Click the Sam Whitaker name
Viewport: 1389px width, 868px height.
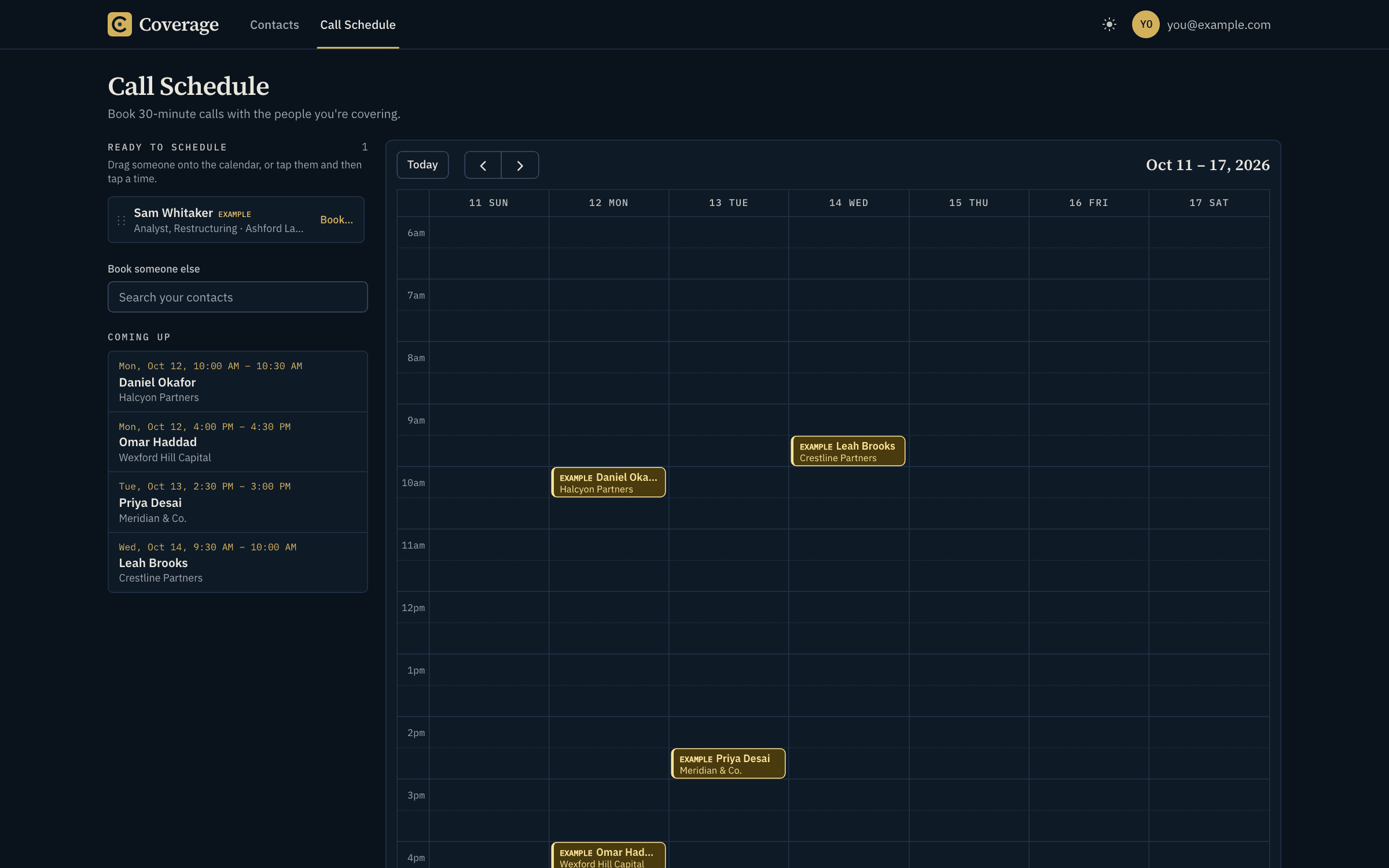(174, 213)
